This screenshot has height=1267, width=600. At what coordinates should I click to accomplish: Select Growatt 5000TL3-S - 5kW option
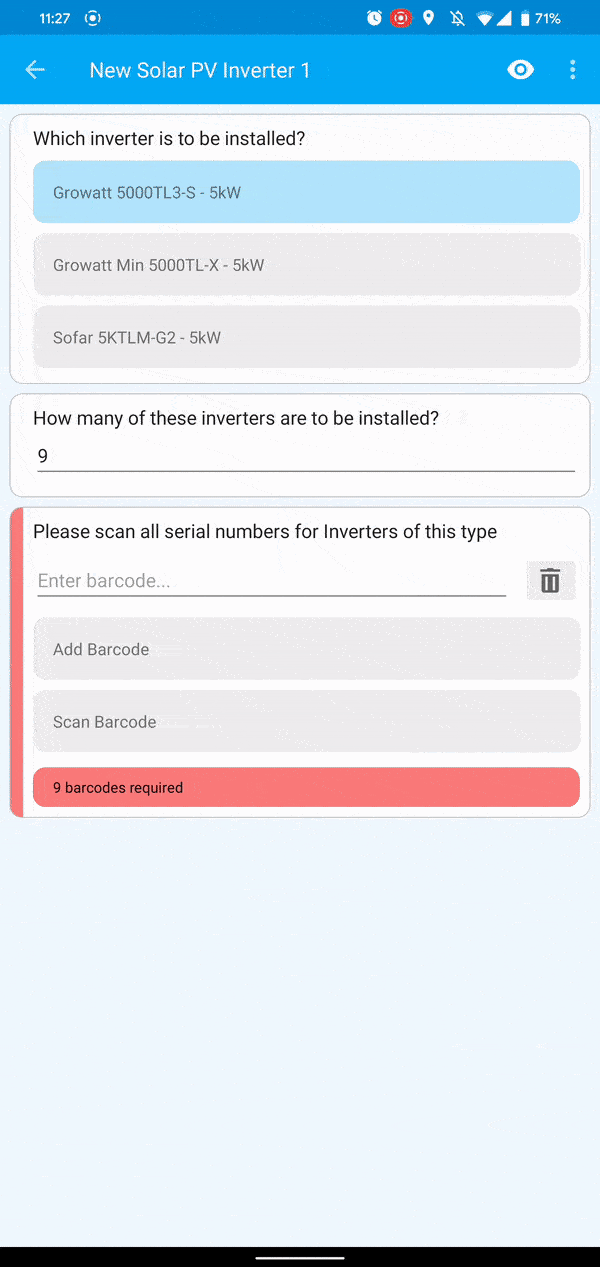(306, 192)
